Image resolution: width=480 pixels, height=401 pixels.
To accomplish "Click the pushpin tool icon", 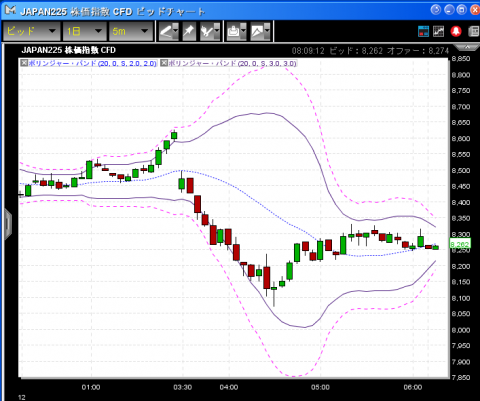I will (x=189, y=31).
